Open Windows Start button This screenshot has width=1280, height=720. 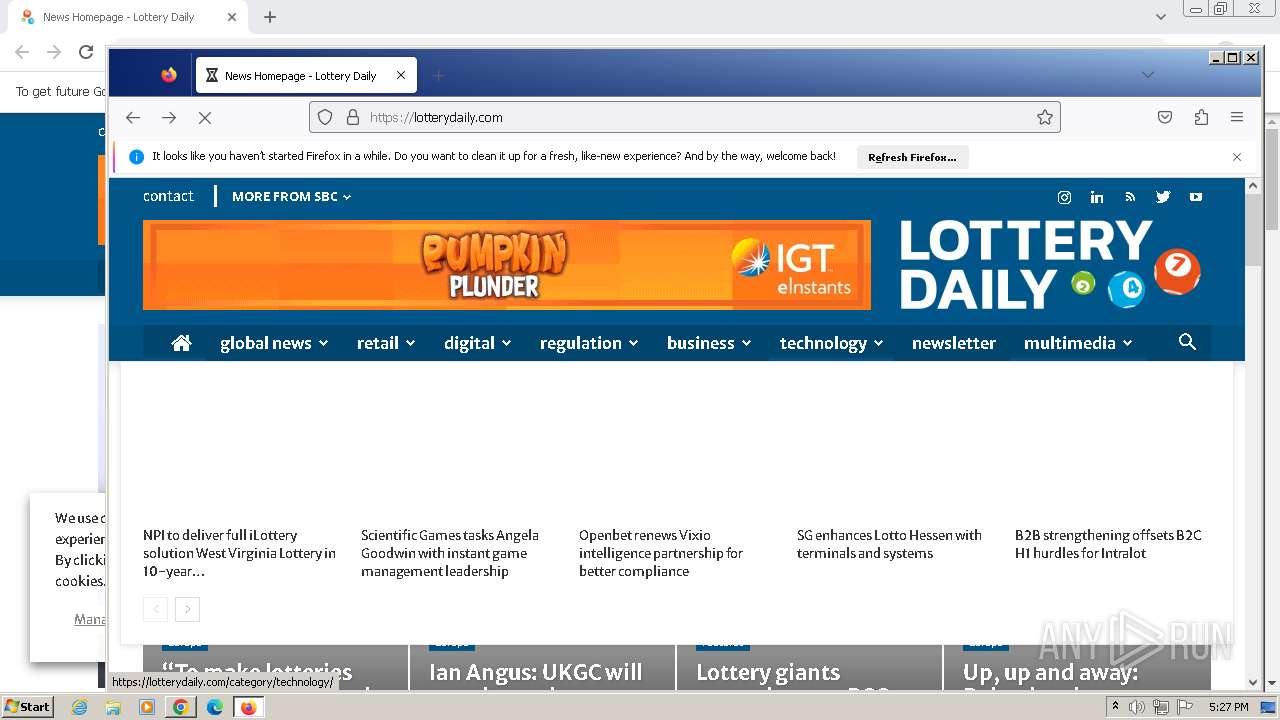tap(27, 707)
